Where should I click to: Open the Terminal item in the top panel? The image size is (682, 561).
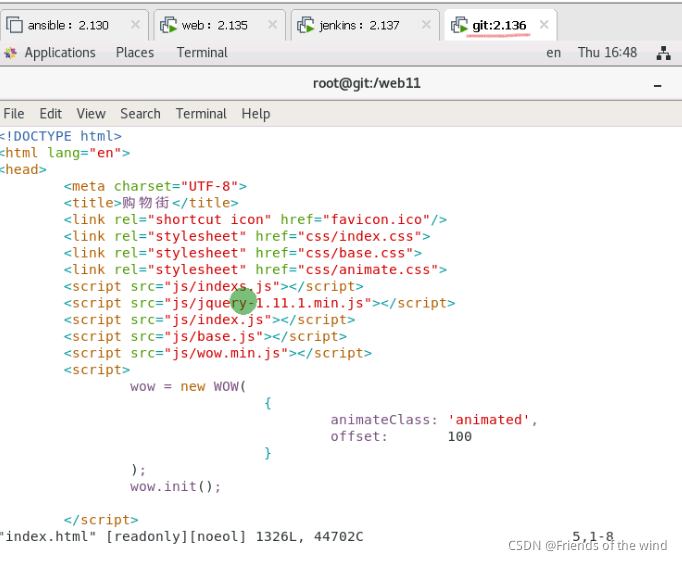tap(202, 53)
